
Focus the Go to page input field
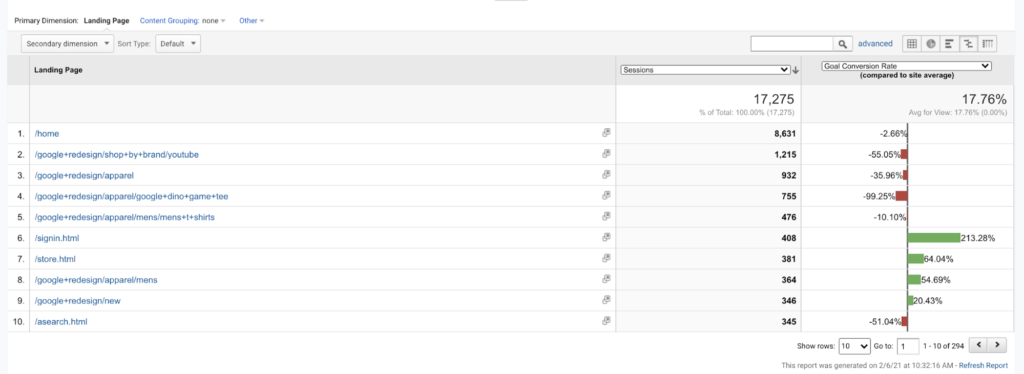pos(908,345)
